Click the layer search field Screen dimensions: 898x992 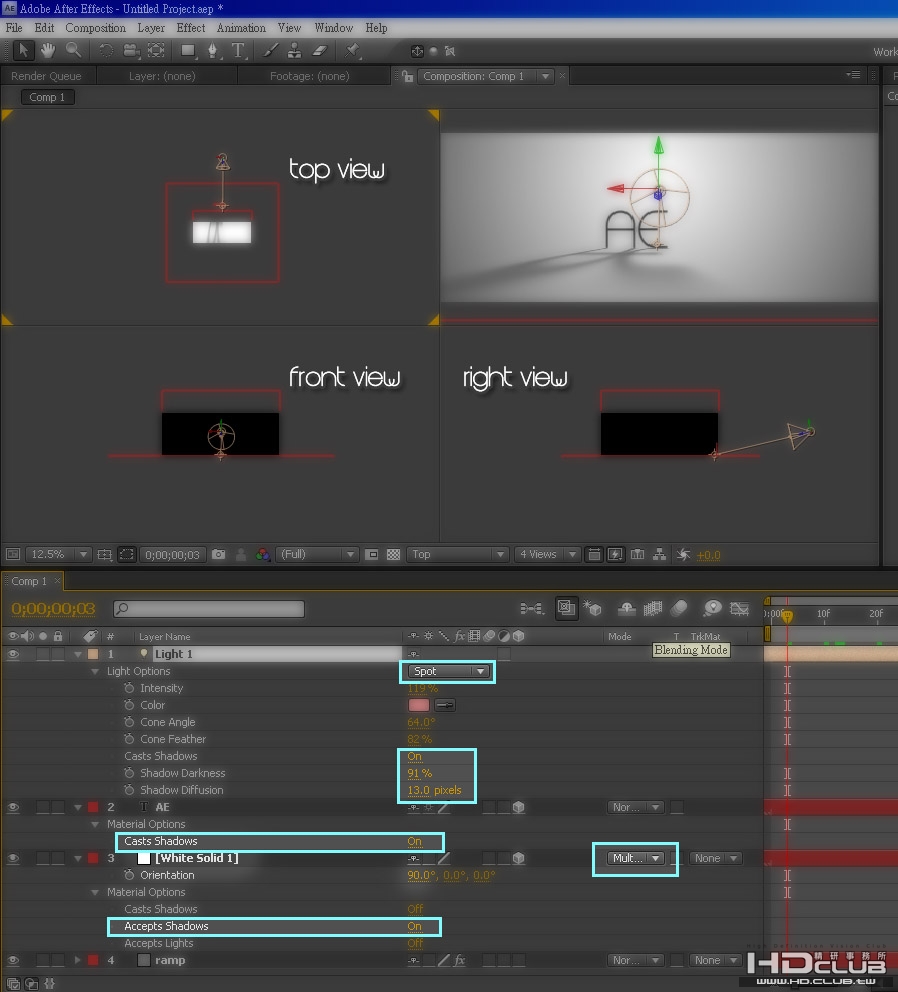(209, 609)
